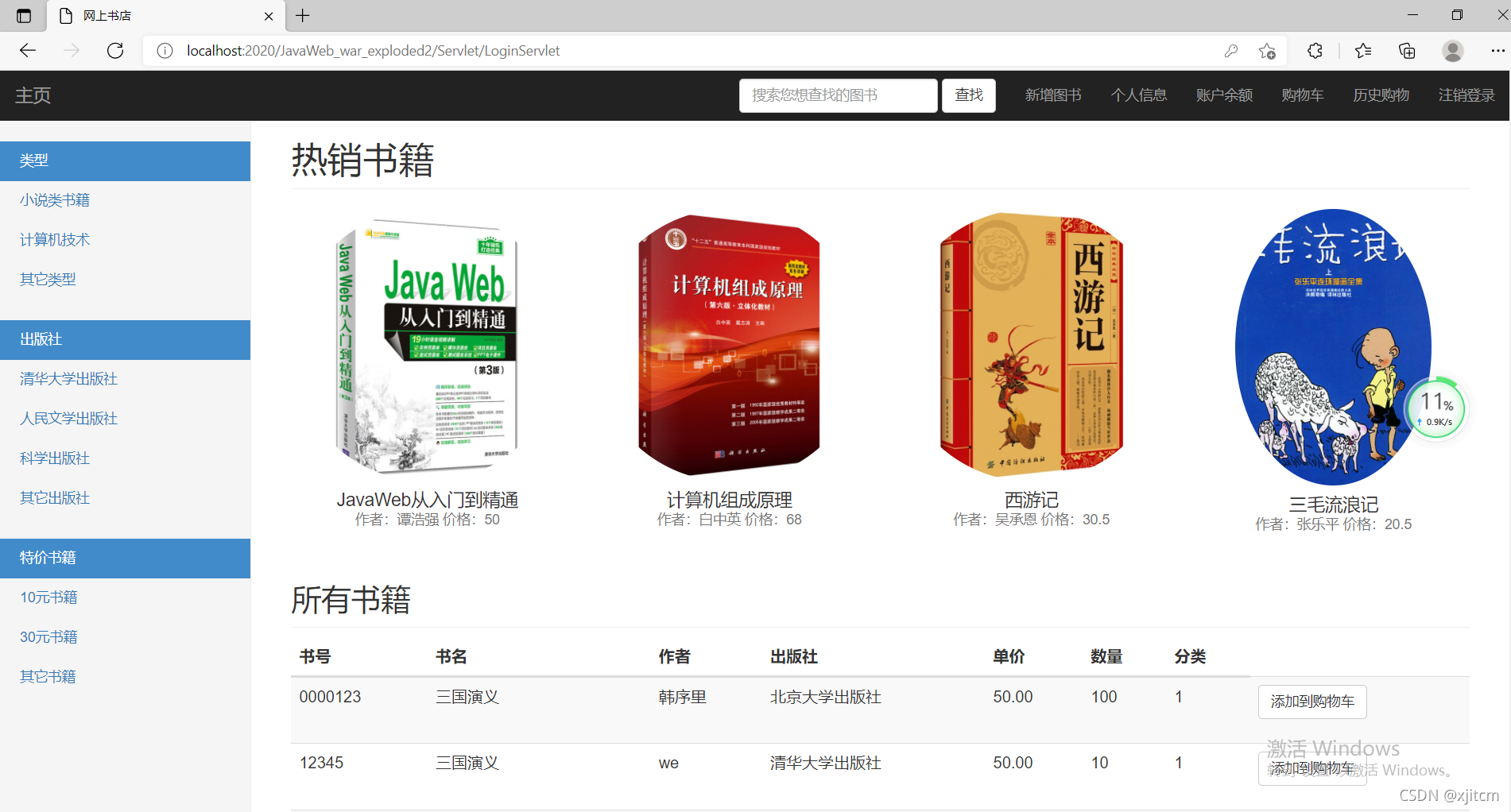
Task: Open 历史购物 in navbar
Action: point(1381,95)
